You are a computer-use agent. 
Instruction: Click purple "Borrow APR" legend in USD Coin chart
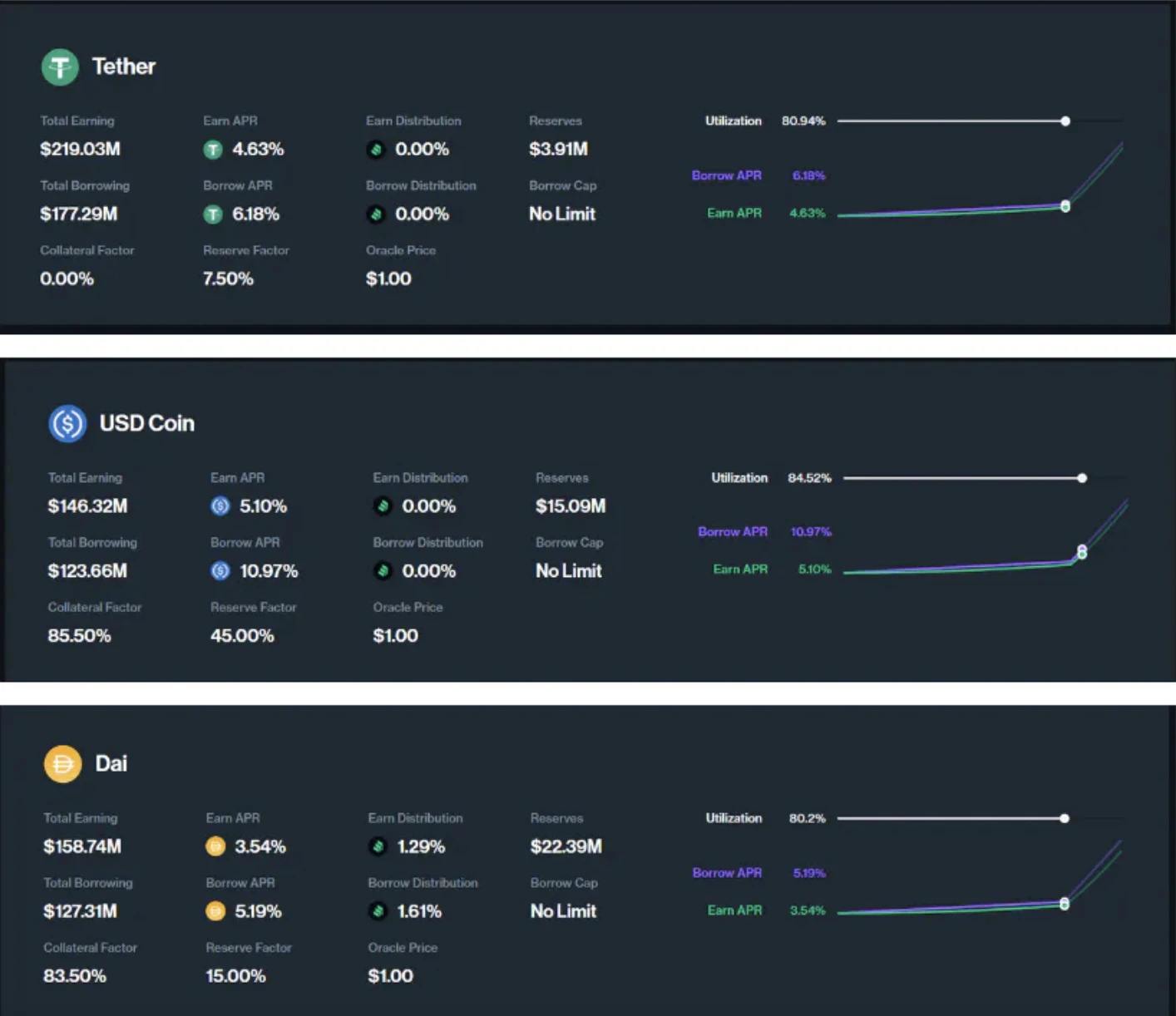[x=733, y=532]
